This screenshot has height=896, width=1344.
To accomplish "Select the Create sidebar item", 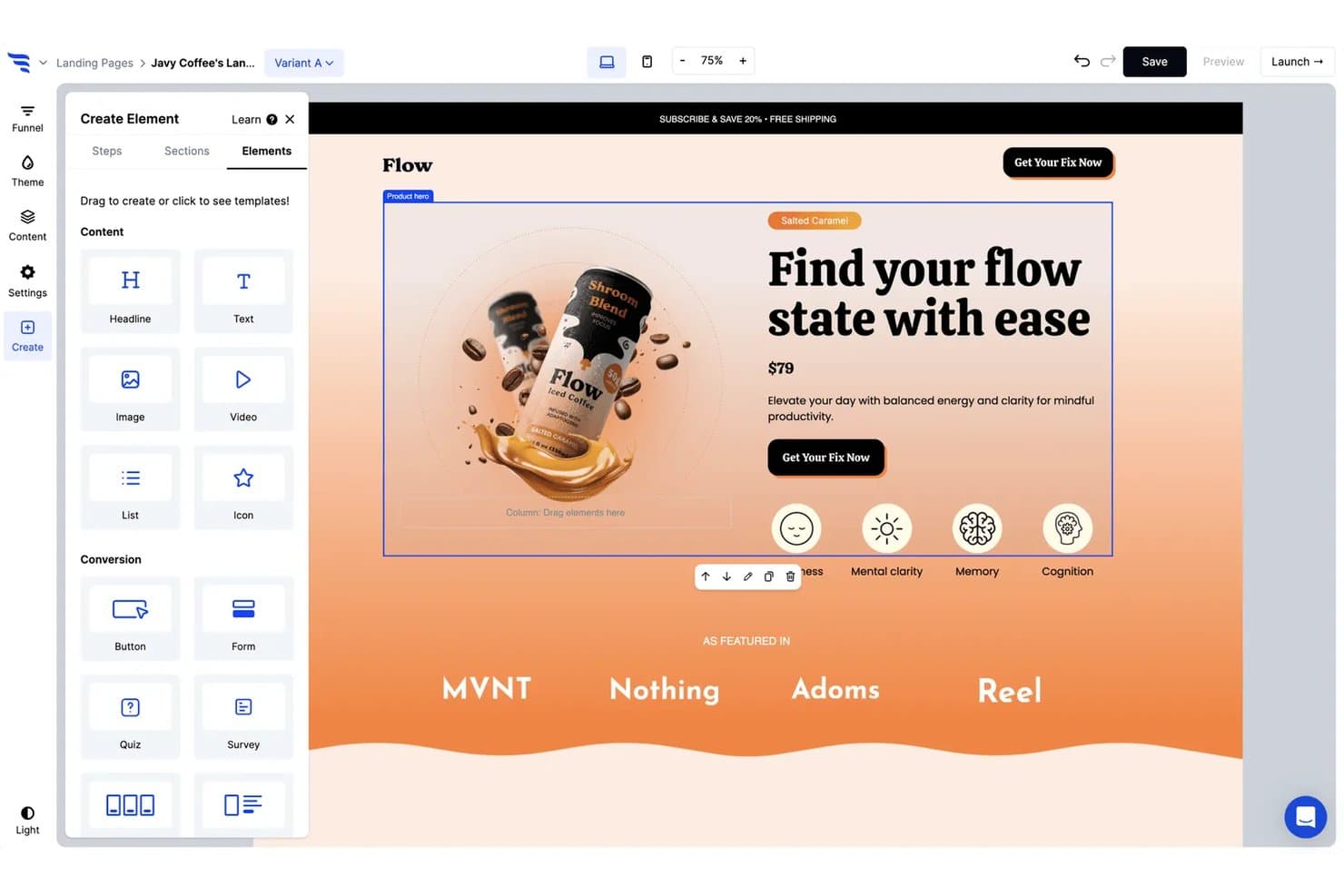I will tap(27, 336).
